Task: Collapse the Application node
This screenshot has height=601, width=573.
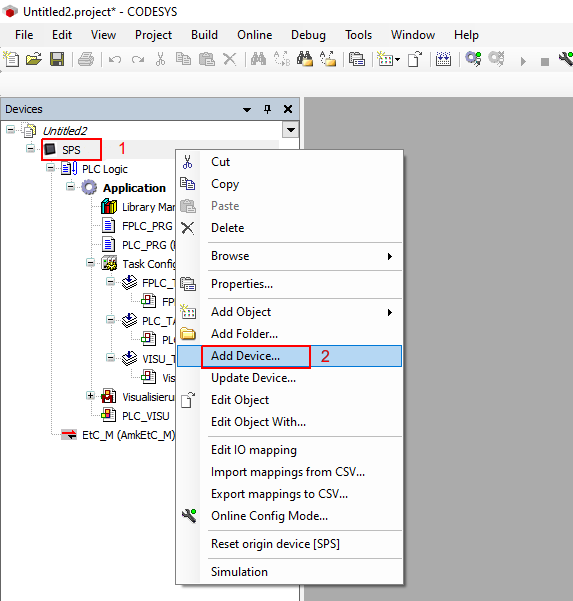Action: (x=70, y=187)
